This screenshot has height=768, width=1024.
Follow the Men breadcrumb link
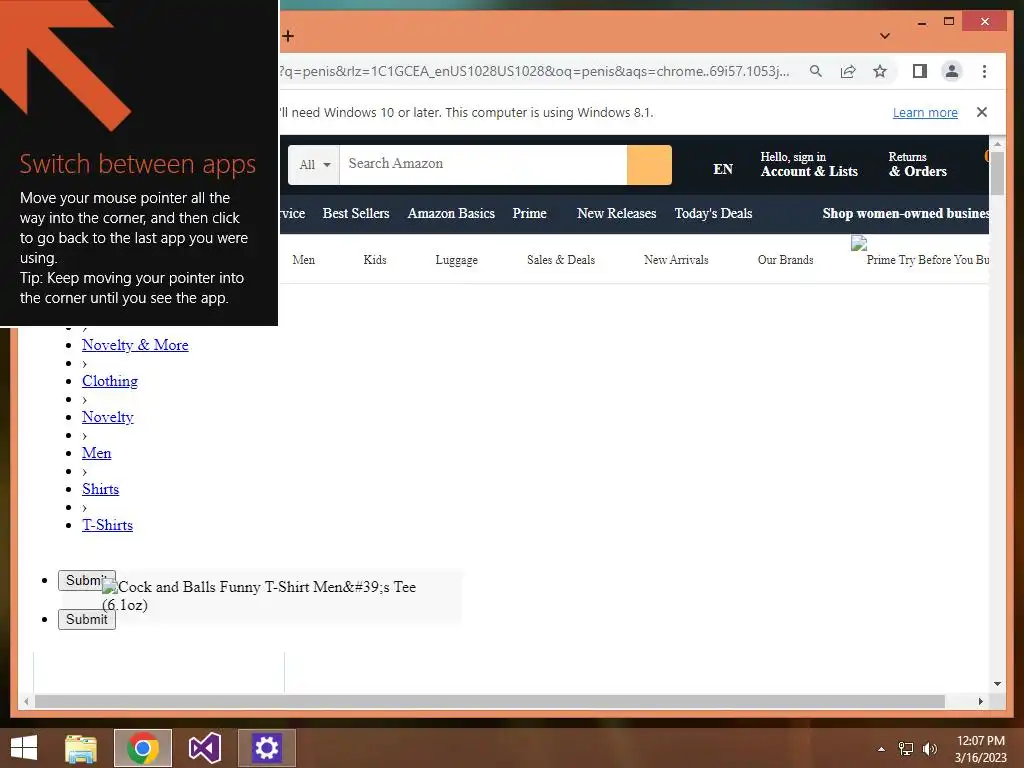97,453
